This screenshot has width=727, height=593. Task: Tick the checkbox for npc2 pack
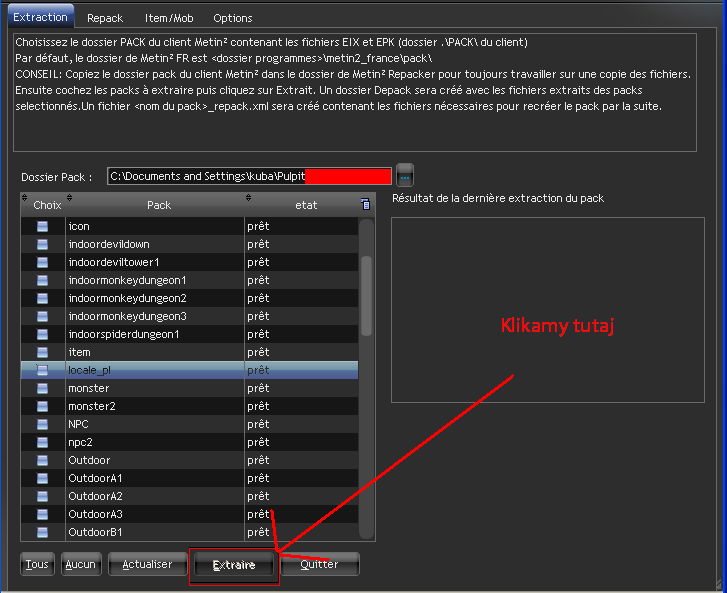pos(42,442)
